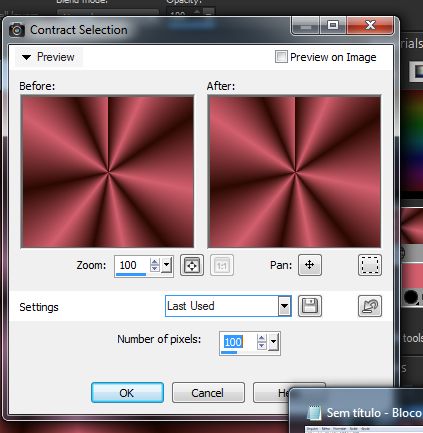Increase Number of pixels with up arrow
Image resolution: width=423 pixels, height=433 pixels.
[262, 339]
